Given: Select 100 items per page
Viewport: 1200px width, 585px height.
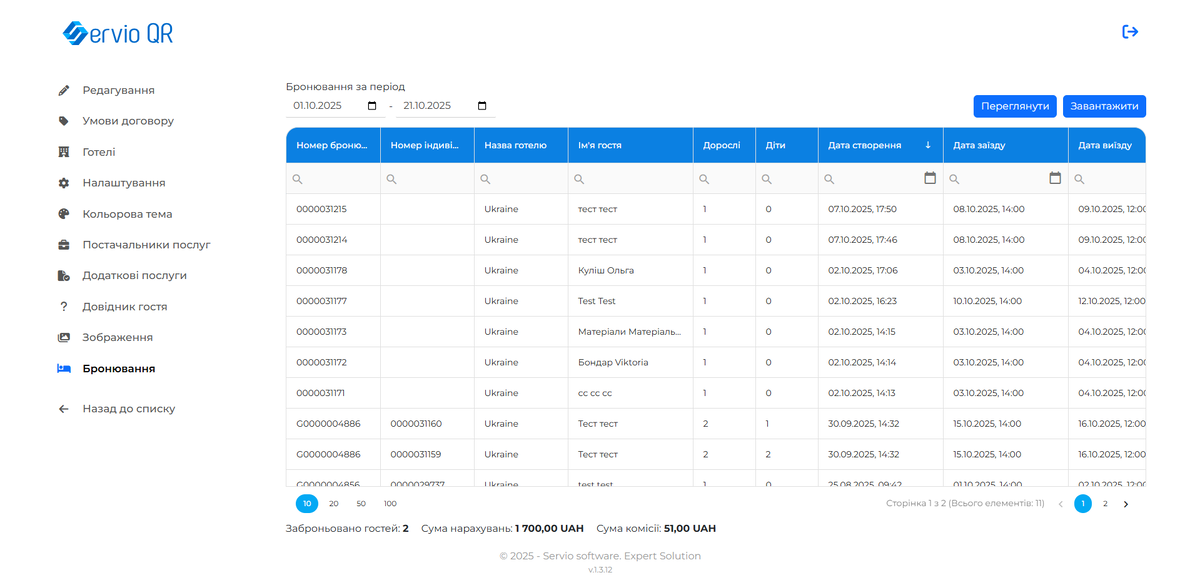Looking at the screenshot, I should click(390, 504).
